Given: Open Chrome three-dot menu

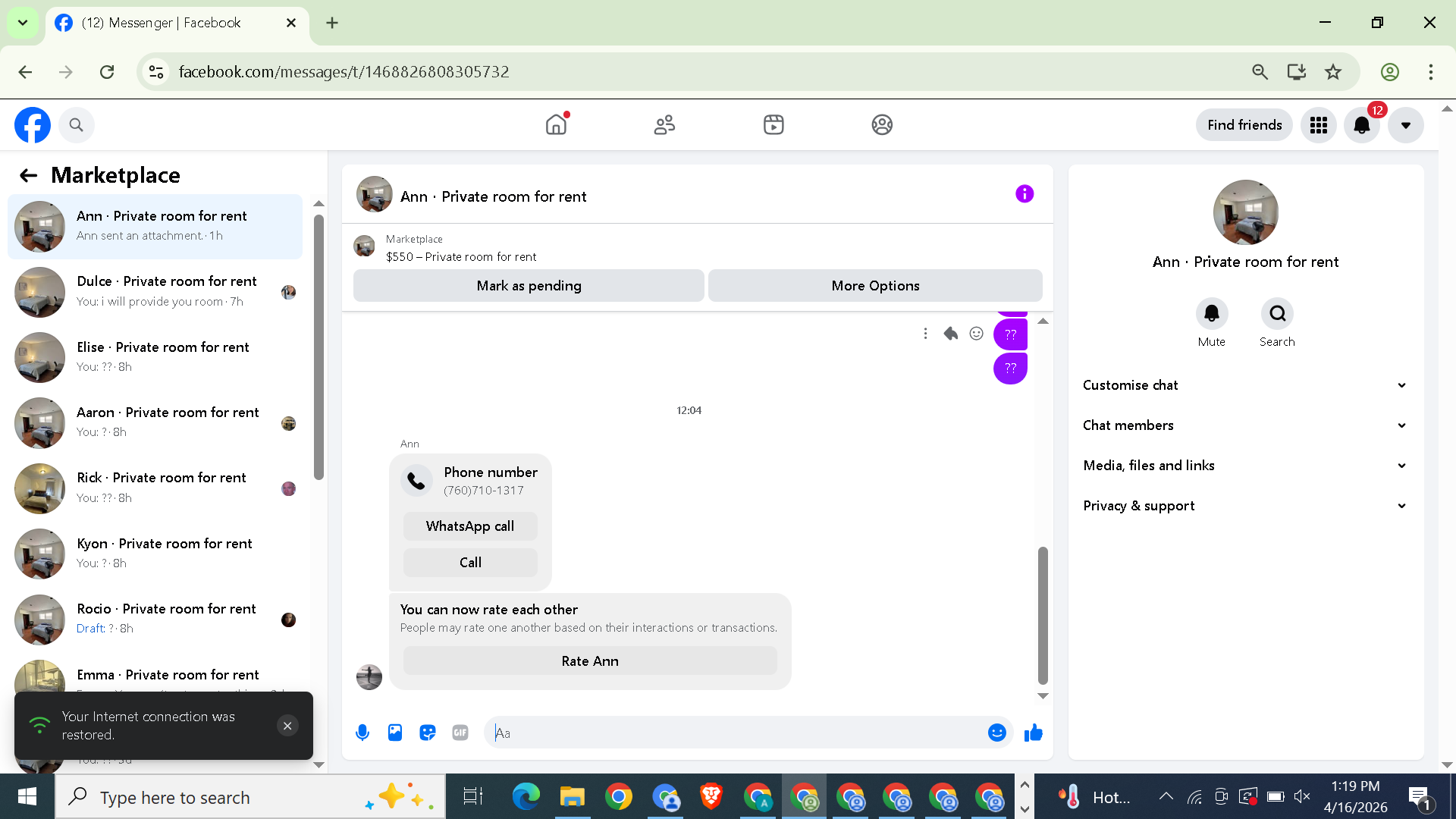Looking at the screenshot, I should click(x=1431, y=72).
